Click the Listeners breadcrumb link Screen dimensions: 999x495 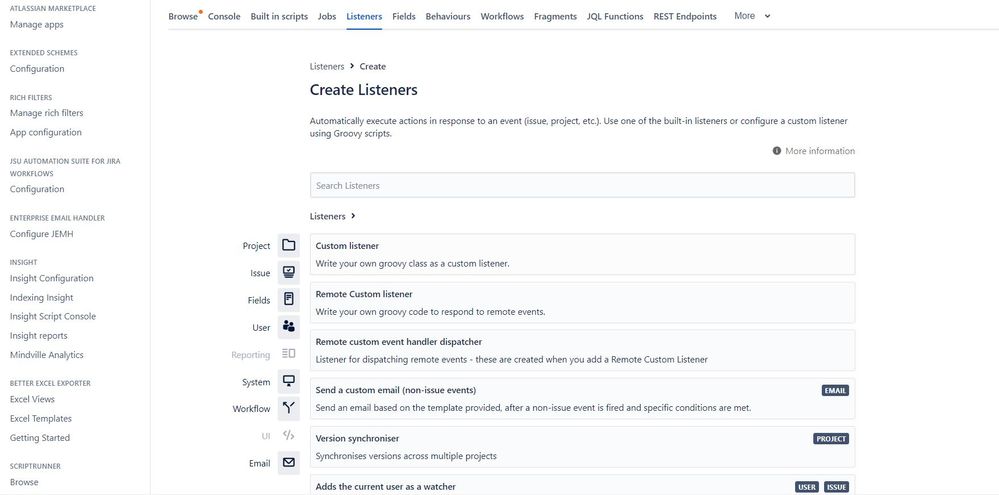(x=327, y=66)
